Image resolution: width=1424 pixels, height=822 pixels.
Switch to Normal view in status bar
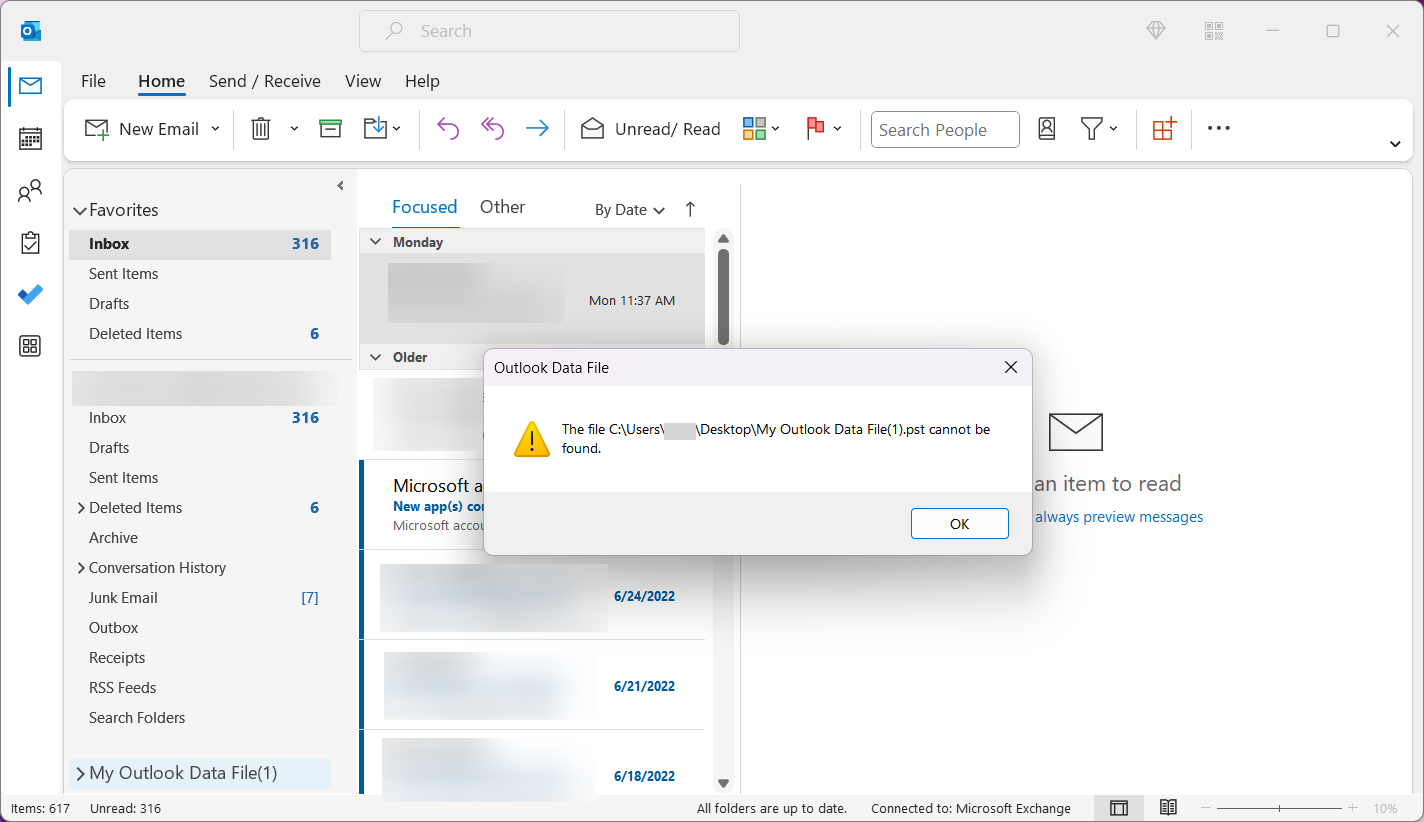[1119, 808]
